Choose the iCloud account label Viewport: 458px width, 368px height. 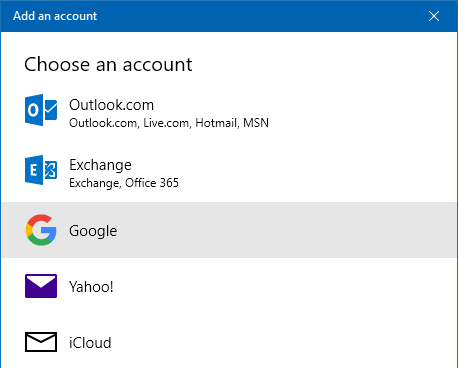tap(90, 343)
